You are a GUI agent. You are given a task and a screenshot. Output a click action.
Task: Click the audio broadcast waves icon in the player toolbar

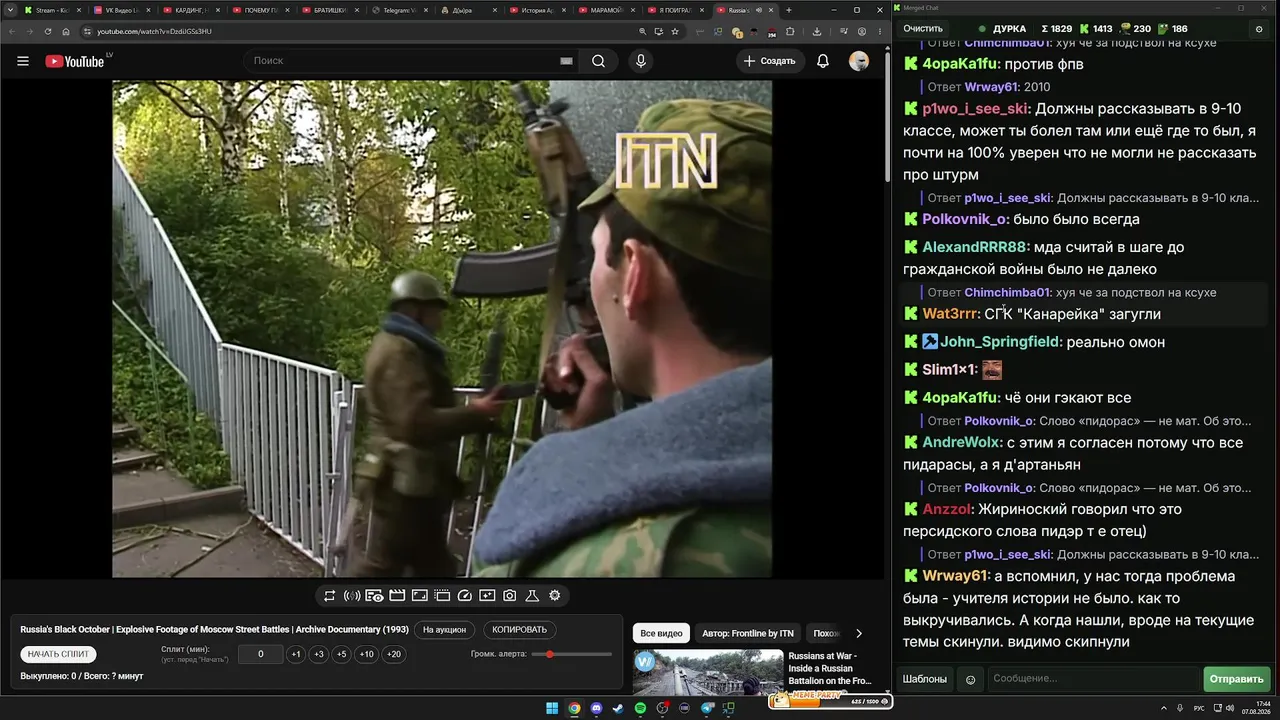click(352, 596)
